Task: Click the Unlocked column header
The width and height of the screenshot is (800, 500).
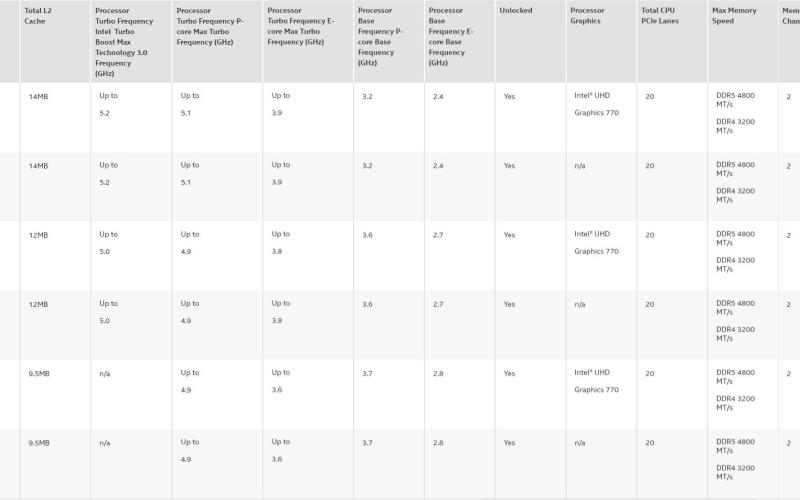Action: coord(516,10)
